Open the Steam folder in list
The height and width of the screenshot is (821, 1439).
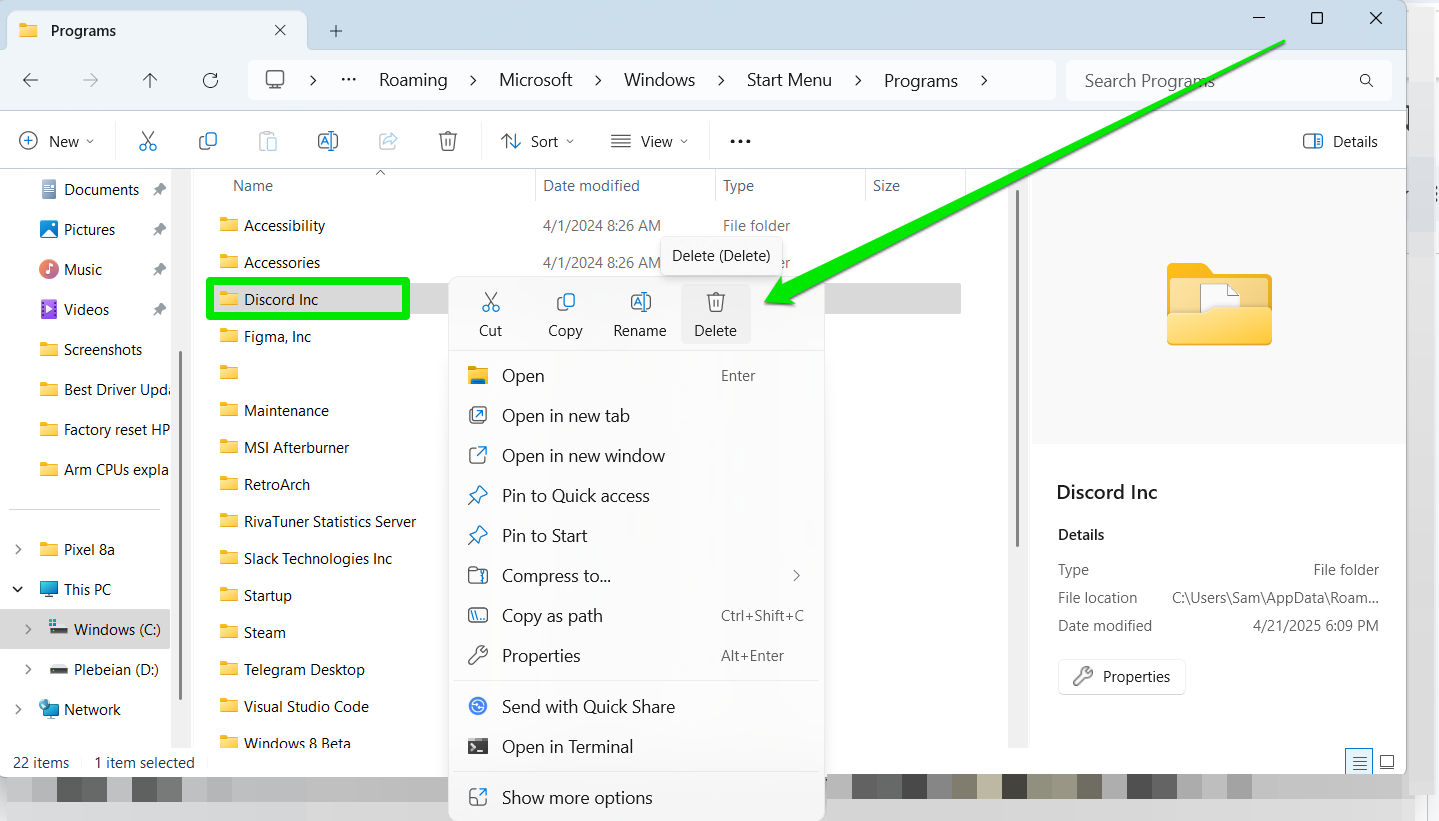click(265, 632)
